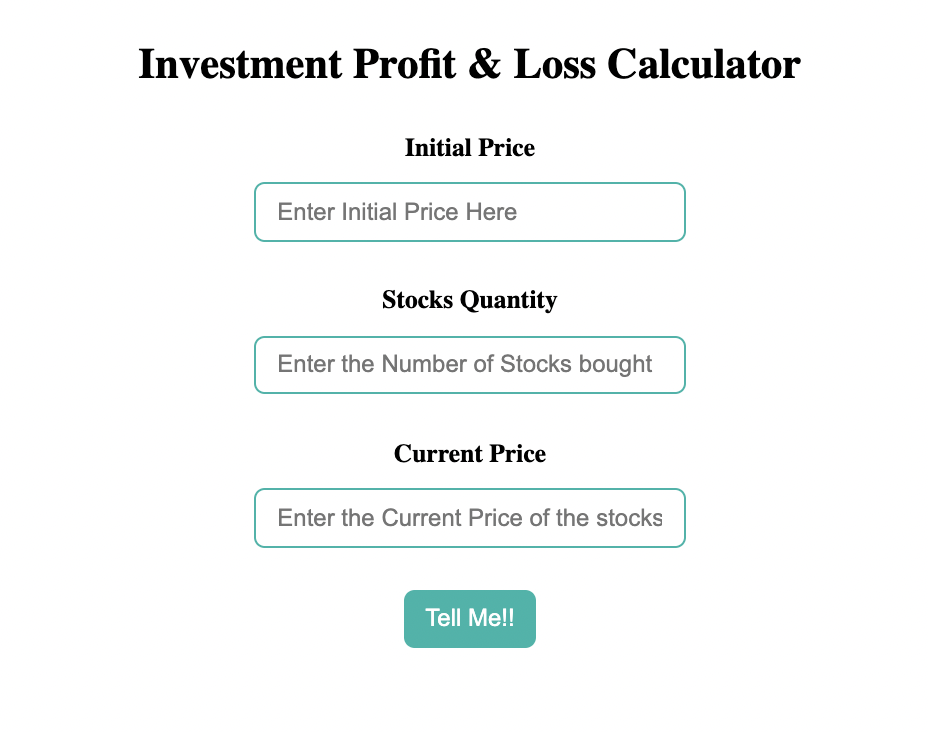This screenshot has width=928, height=732.
Task: Place cursor in the middle teal-bordered text box
Action: click(470, 365)
